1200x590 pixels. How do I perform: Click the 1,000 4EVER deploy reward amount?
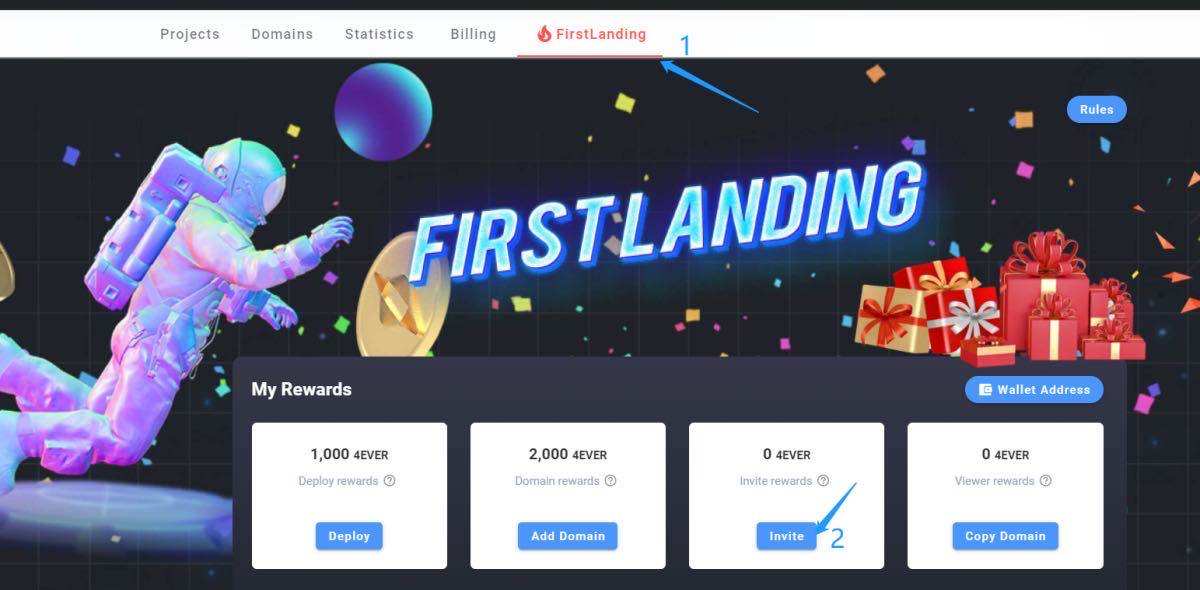[349, 454]
